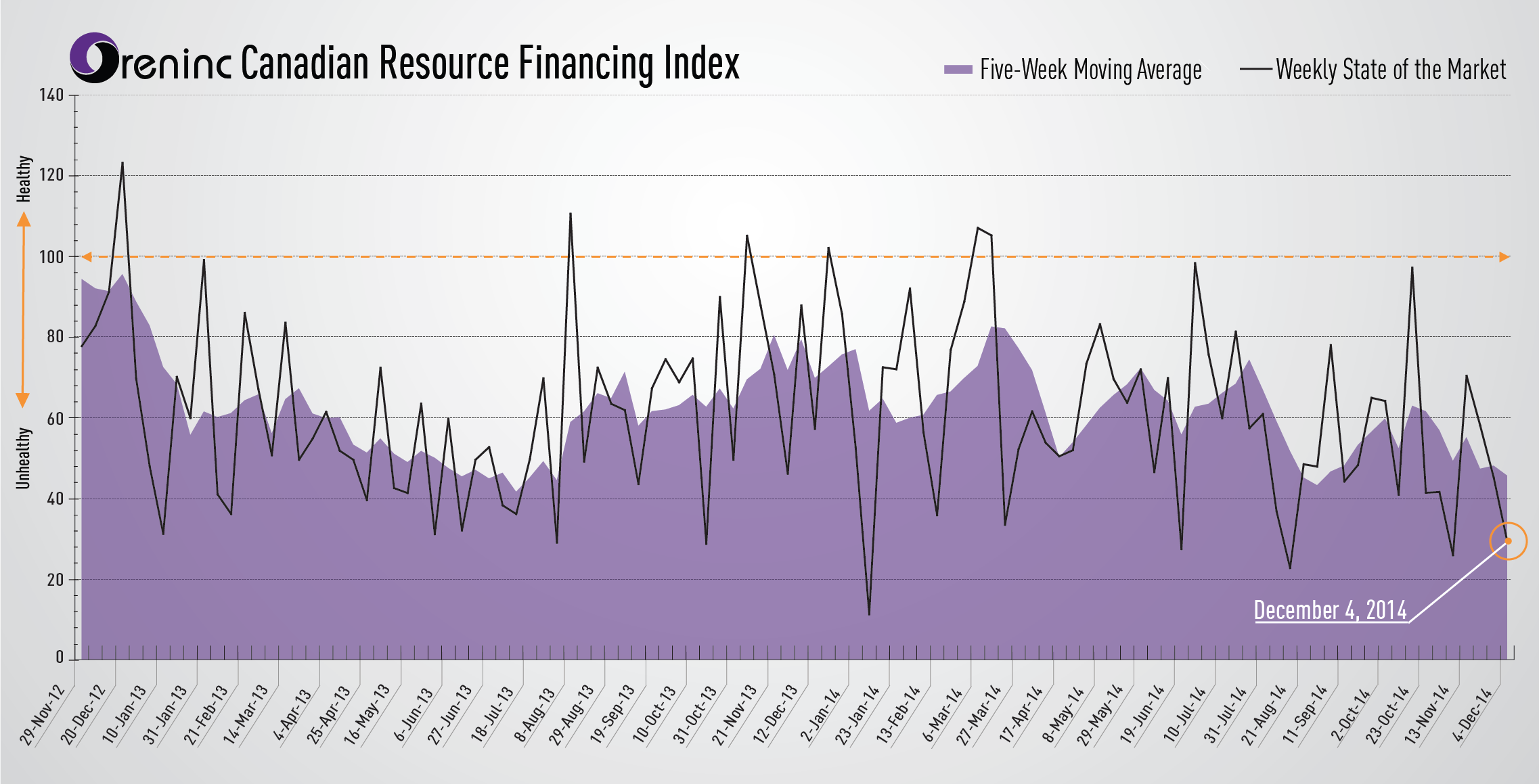Click the 'Unhealthy' axis label
Viewport: 1539px width, 784px height.
click(x=24, y=458)
